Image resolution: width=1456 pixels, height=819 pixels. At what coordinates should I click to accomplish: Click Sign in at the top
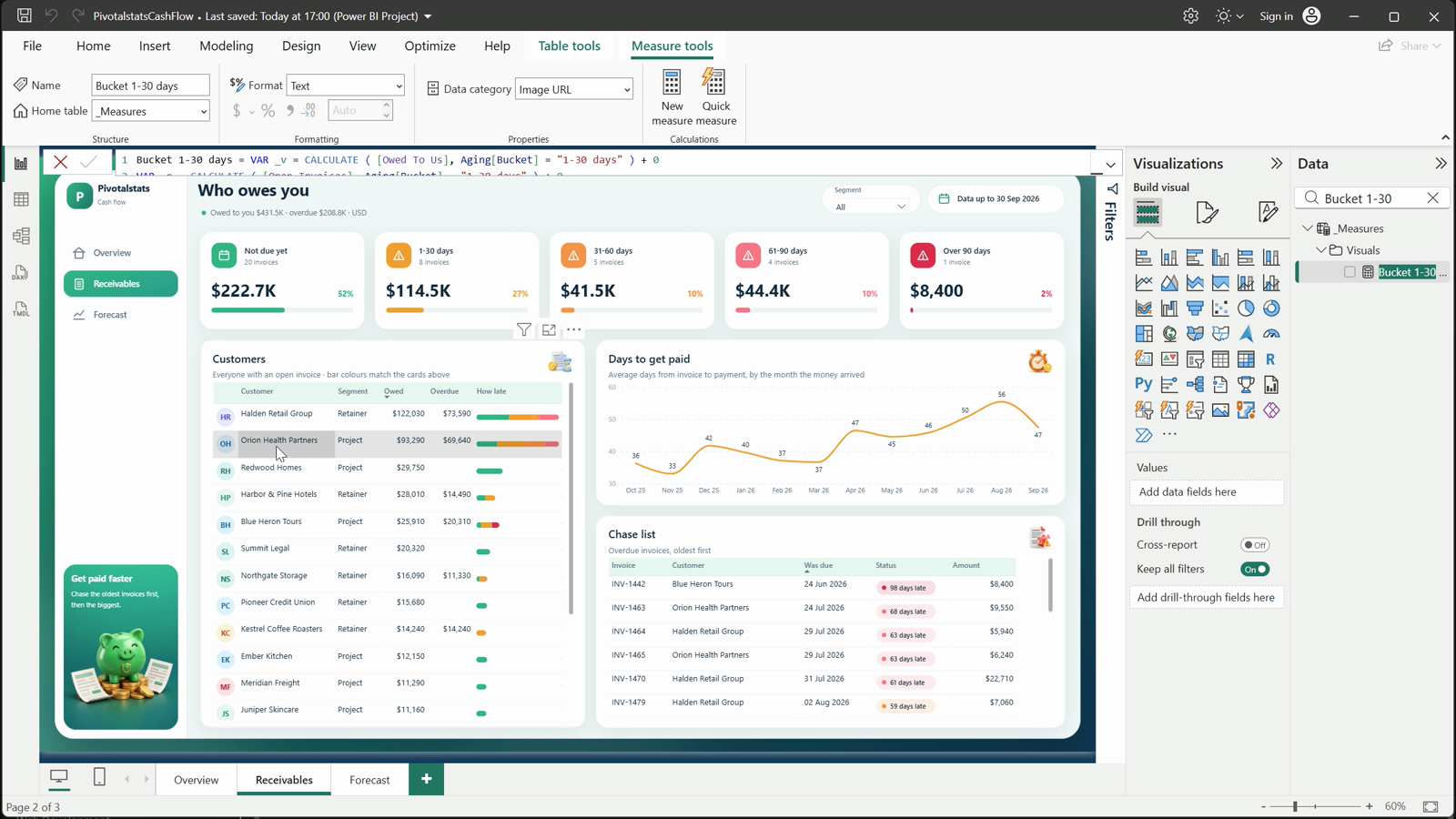1276,16
